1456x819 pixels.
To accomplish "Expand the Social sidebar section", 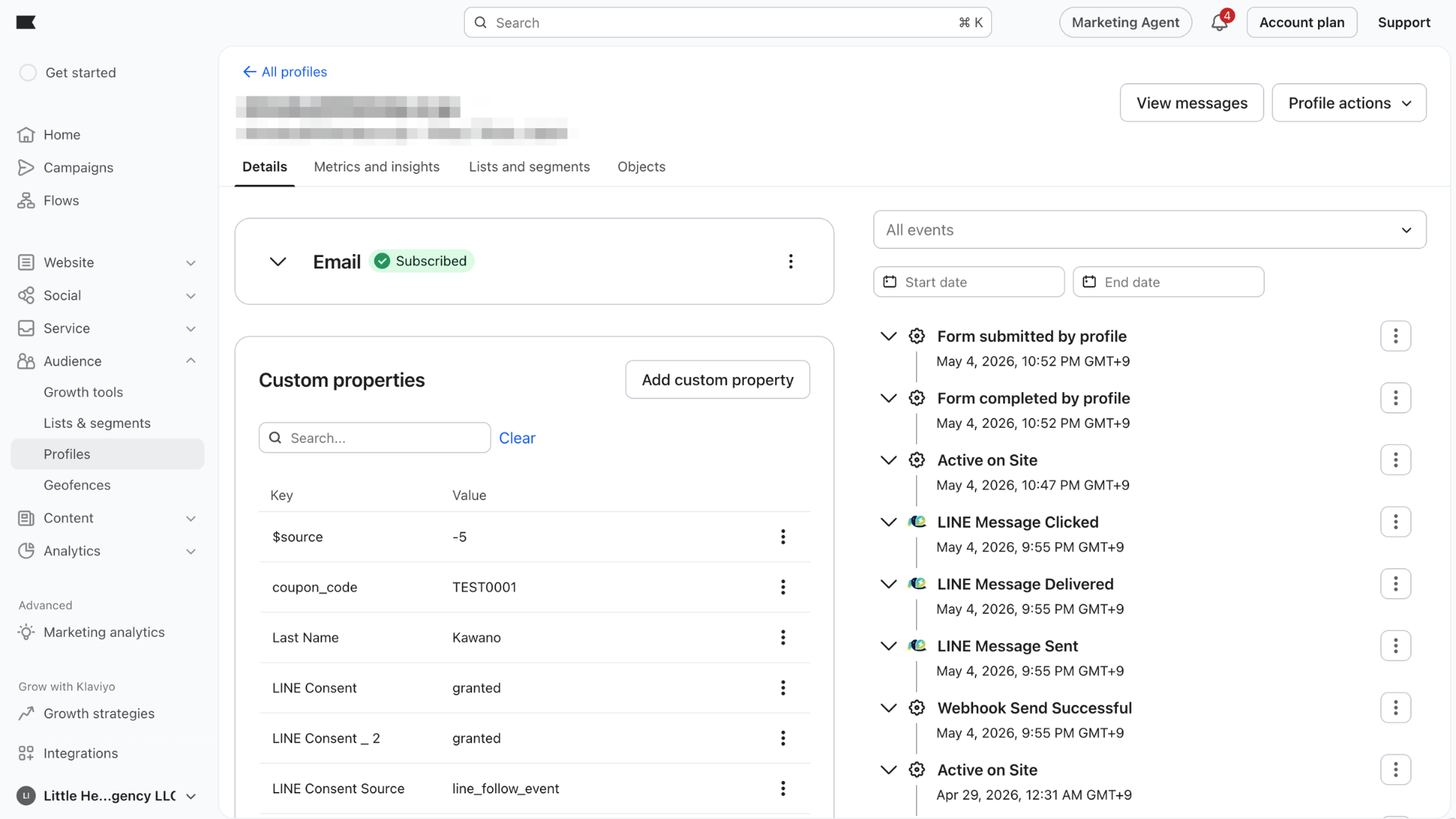I will (x=190, y=296).
